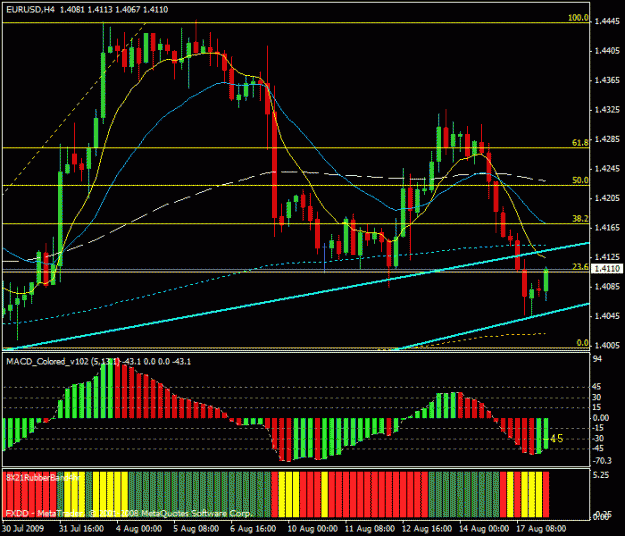Click the 1.4125 price axis label

pyautogui.click(x=607, y=257)
